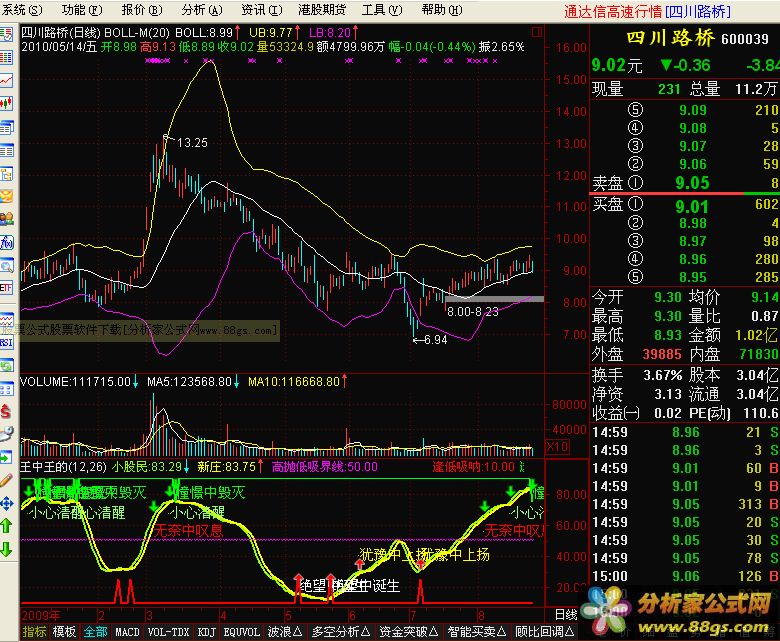Open the 资讯(I) menu
Viewport: 780px width, 642px height.
coord(262,10)
